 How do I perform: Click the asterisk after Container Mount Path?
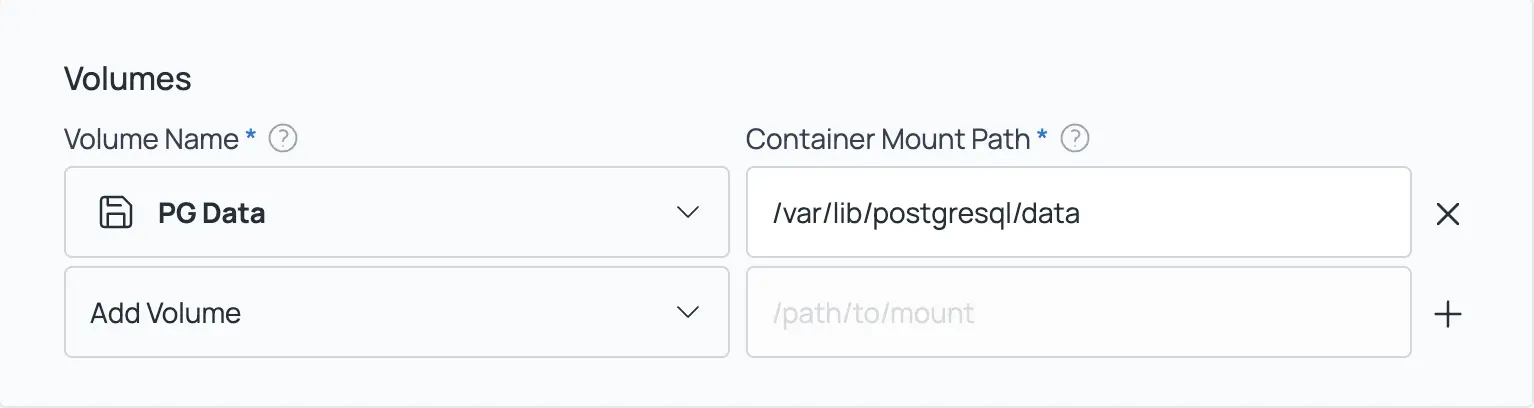[1042, 137]
